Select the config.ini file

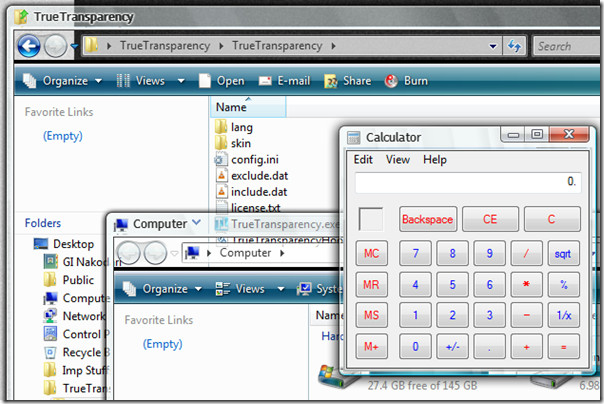[247, 159]
